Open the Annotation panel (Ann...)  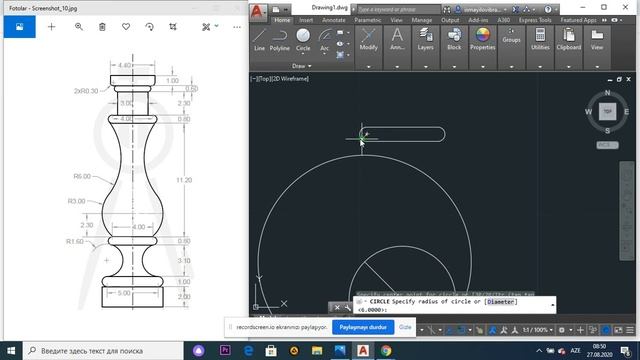pos(397,40)
